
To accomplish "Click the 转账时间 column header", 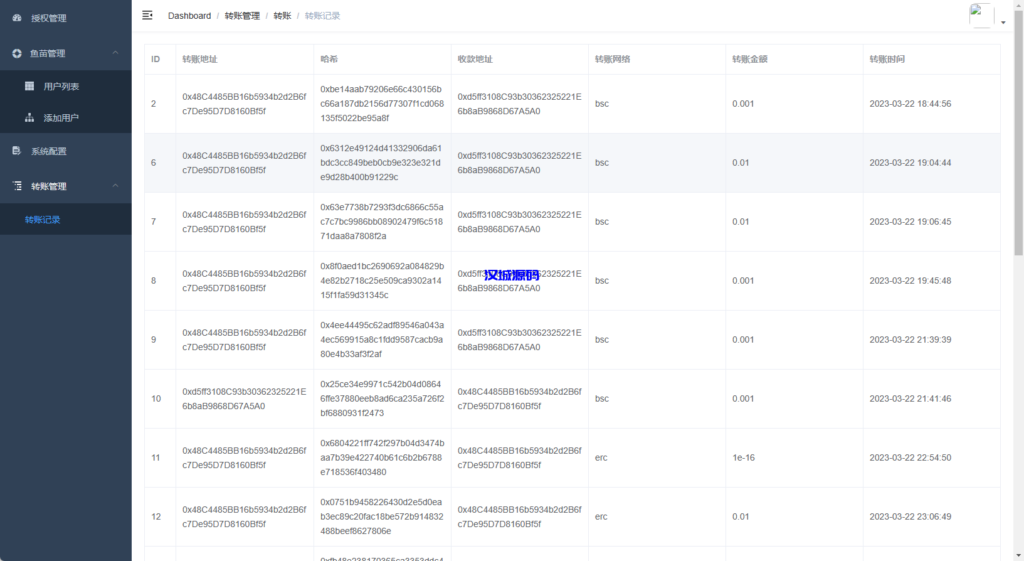I will [x=887, y=60].
